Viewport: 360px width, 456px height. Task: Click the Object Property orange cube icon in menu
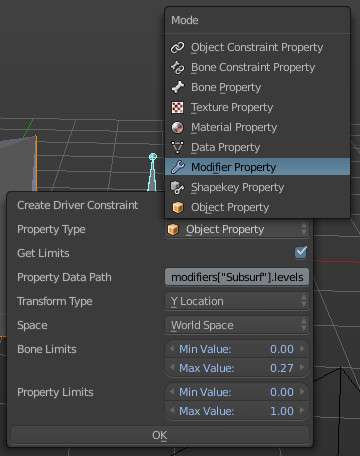pos(178,207)
